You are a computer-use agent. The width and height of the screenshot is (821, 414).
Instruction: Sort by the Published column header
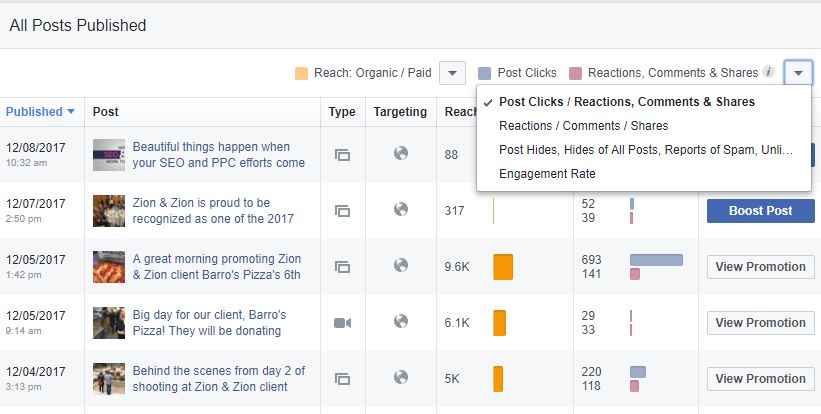pyautogui.click(x=40, y=112)
